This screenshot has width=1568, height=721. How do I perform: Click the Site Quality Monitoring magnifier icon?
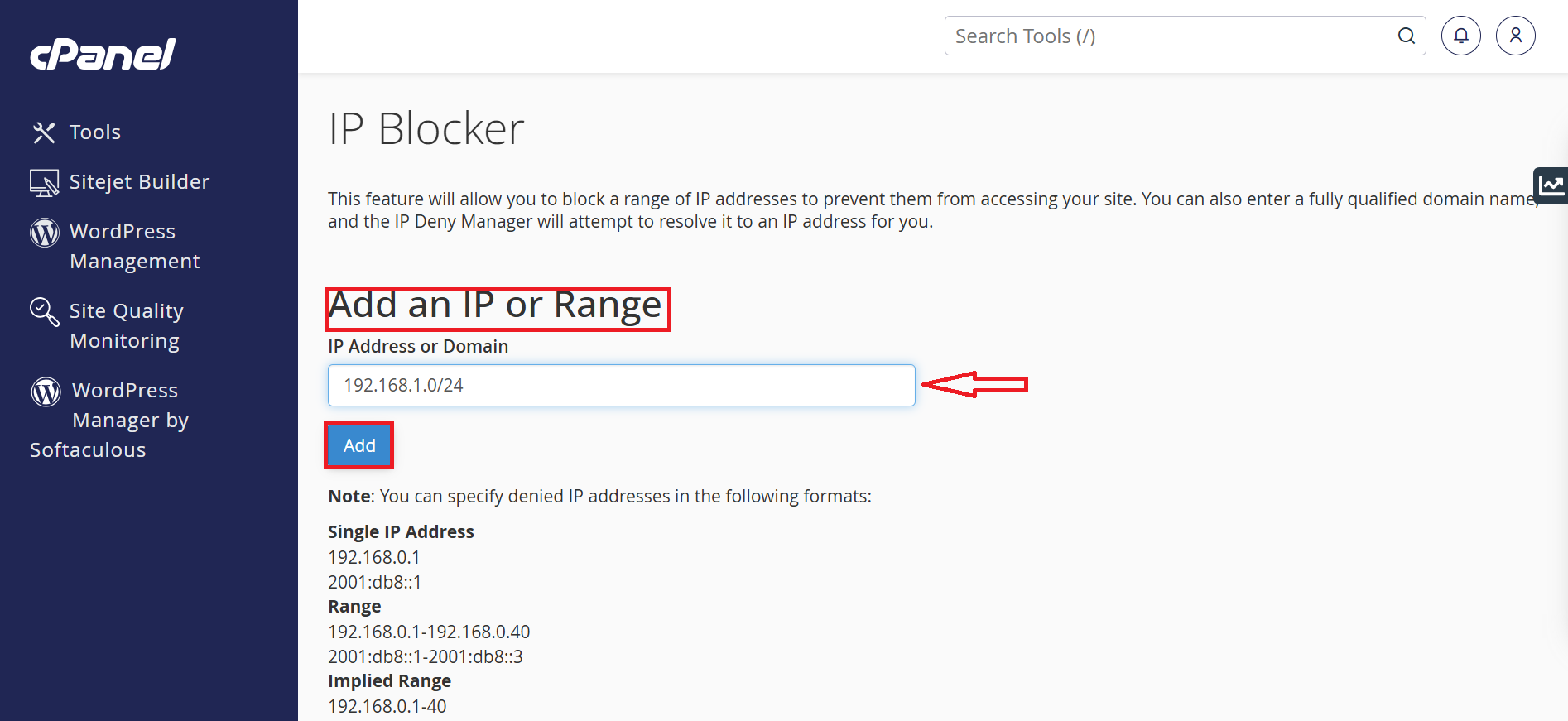pos(44,312)
